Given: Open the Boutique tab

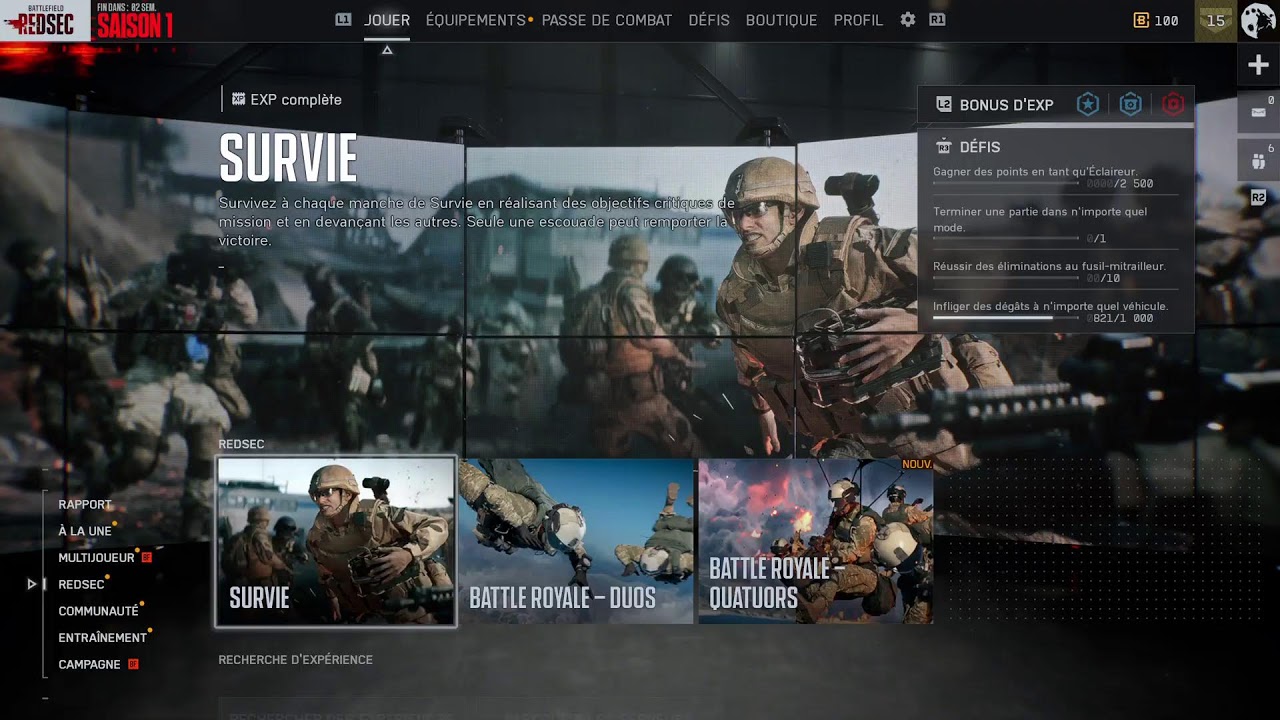Looking at the screenshot, I should pos(781,20).
